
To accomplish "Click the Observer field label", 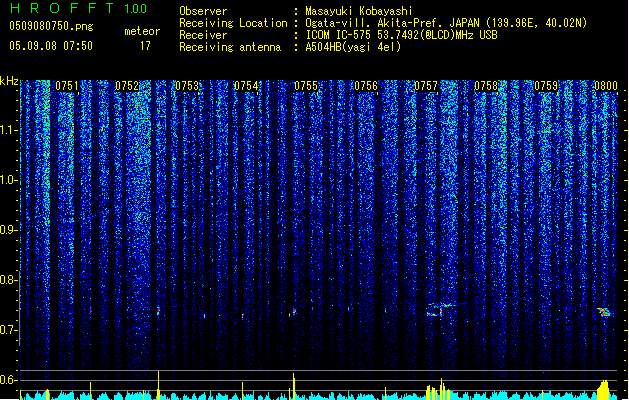I will [203, 11].
